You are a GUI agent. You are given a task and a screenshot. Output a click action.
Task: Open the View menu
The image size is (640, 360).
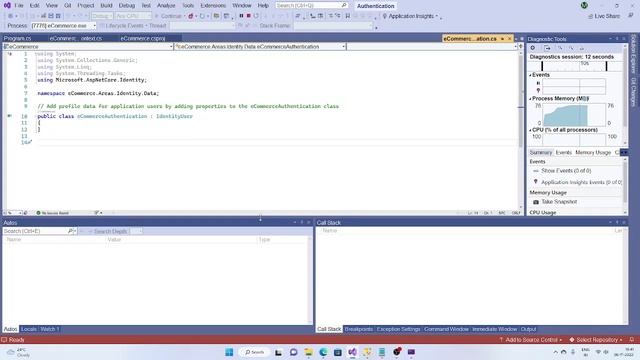tap(51, 6)
